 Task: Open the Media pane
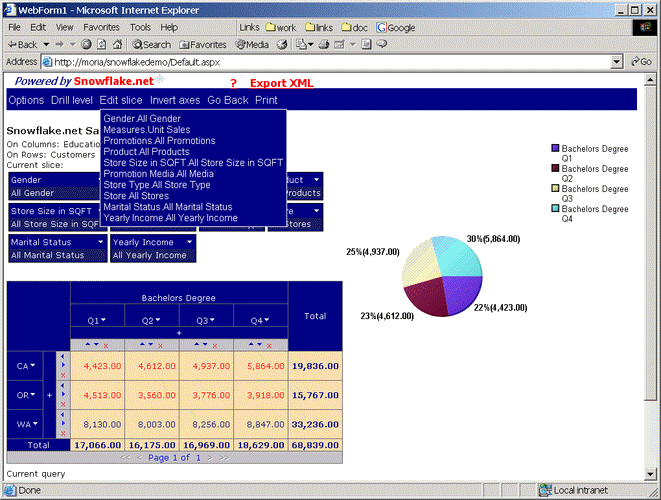(252, 44)
